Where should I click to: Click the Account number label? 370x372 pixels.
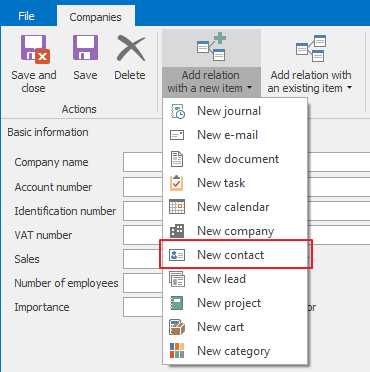[53, 187]
